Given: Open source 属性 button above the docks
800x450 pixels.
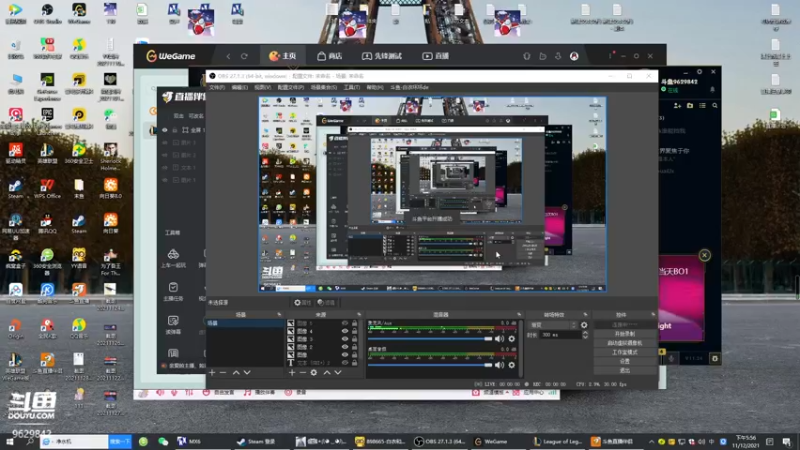Looking at the screenshot, I should pyautogui.click(x=302, y=303).
